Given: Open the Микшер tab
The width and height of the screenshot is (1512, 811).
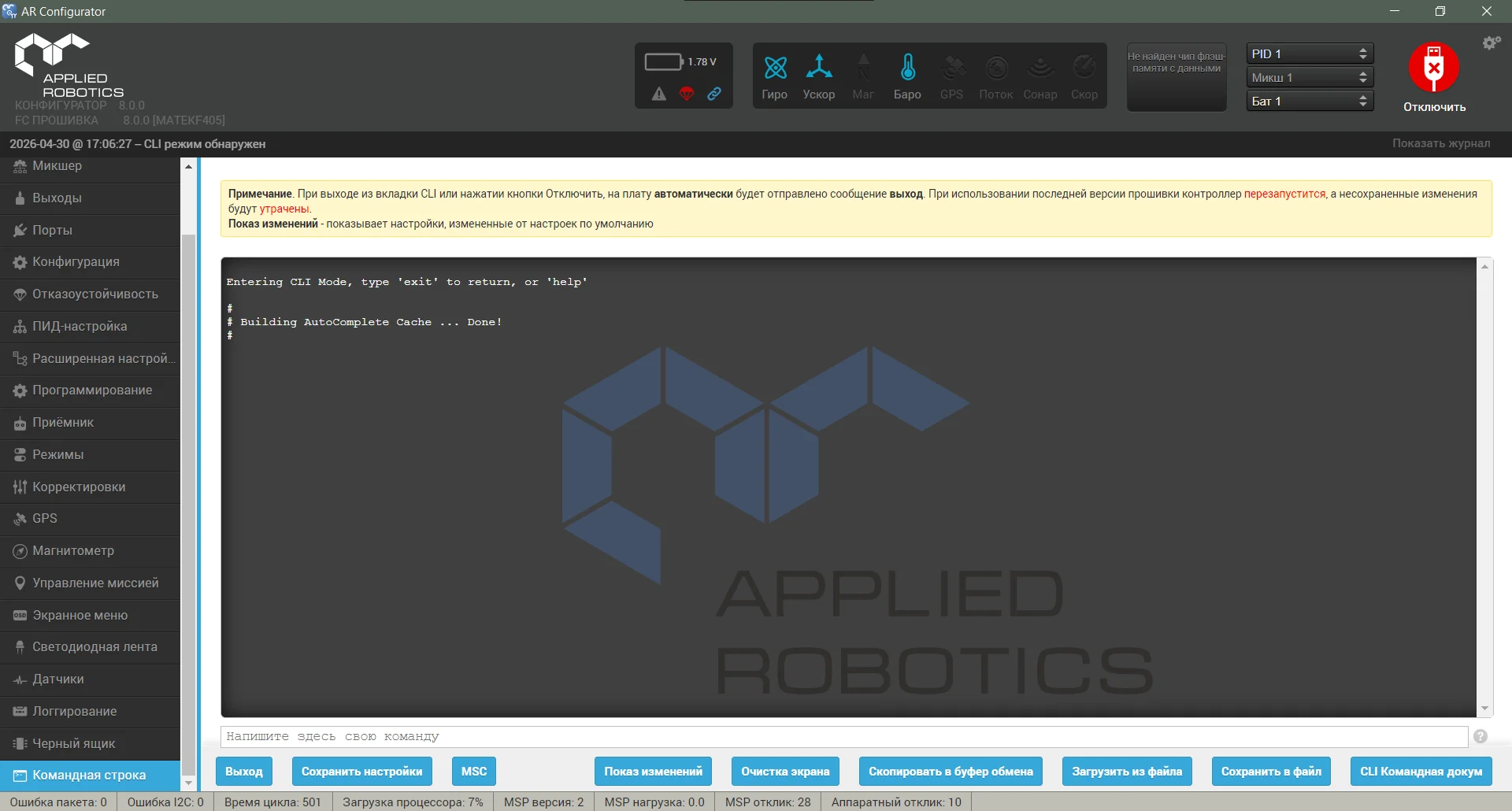Looking at the screenshot, I should 90,167.
